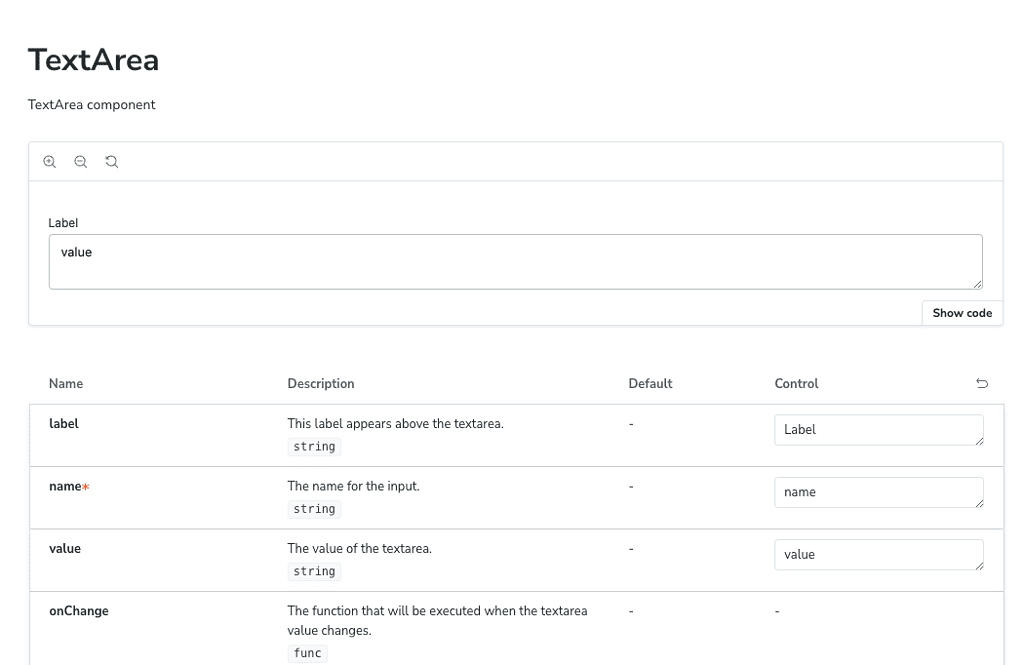
Task: Click 'The value of the textarea.' description
Action: (359, 549)
